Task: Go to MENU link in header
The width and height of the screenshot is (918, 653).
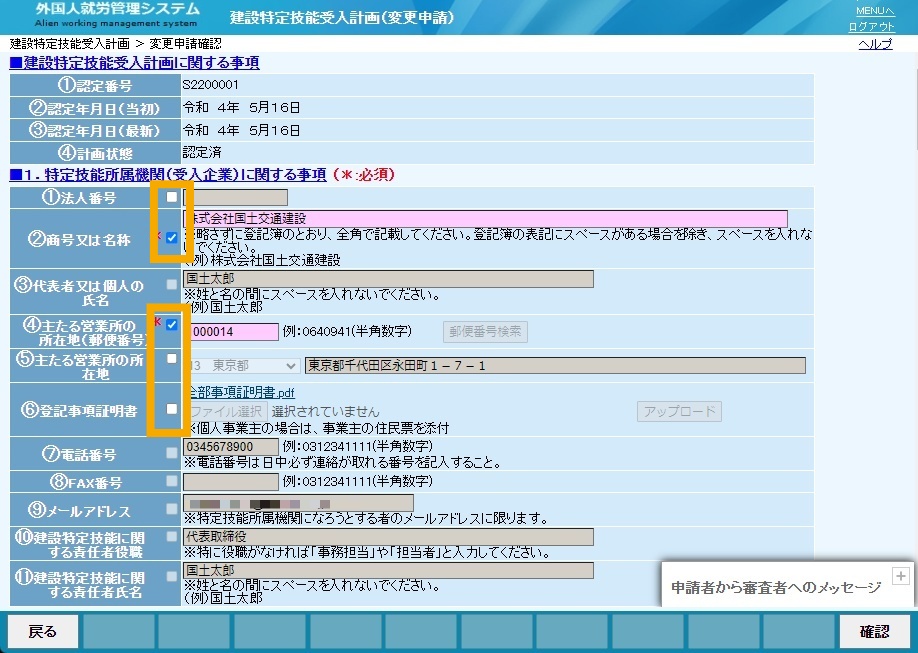Action: (x=875, y=11)
